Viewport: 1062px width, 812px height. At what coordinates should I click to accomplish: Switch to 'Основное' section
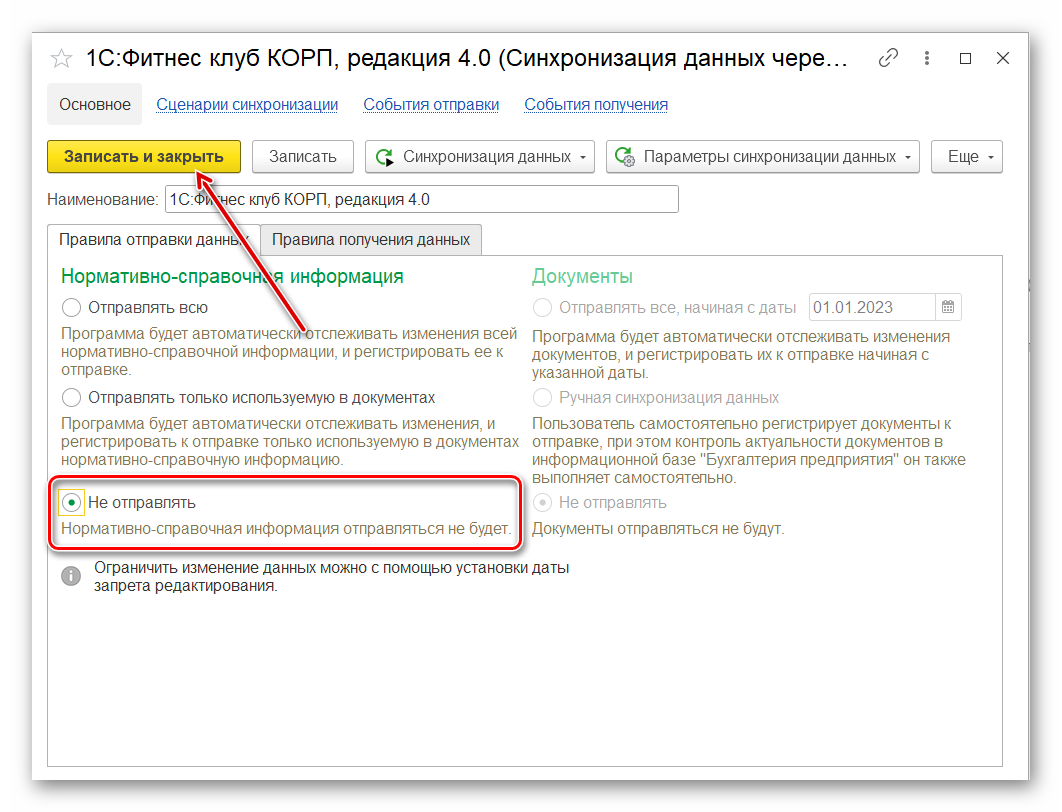click(x=95, y=104)
